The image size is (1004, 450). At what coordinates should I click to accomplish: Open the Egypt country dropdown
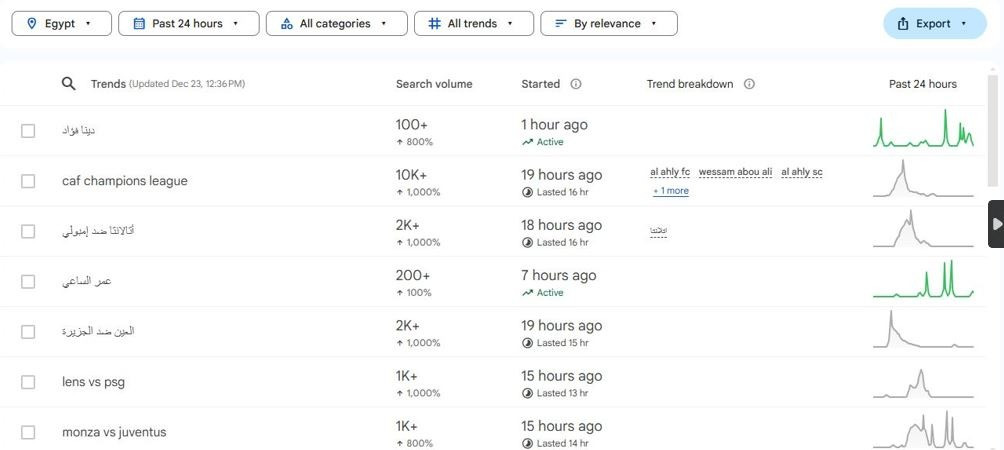(x=61, y=24)
